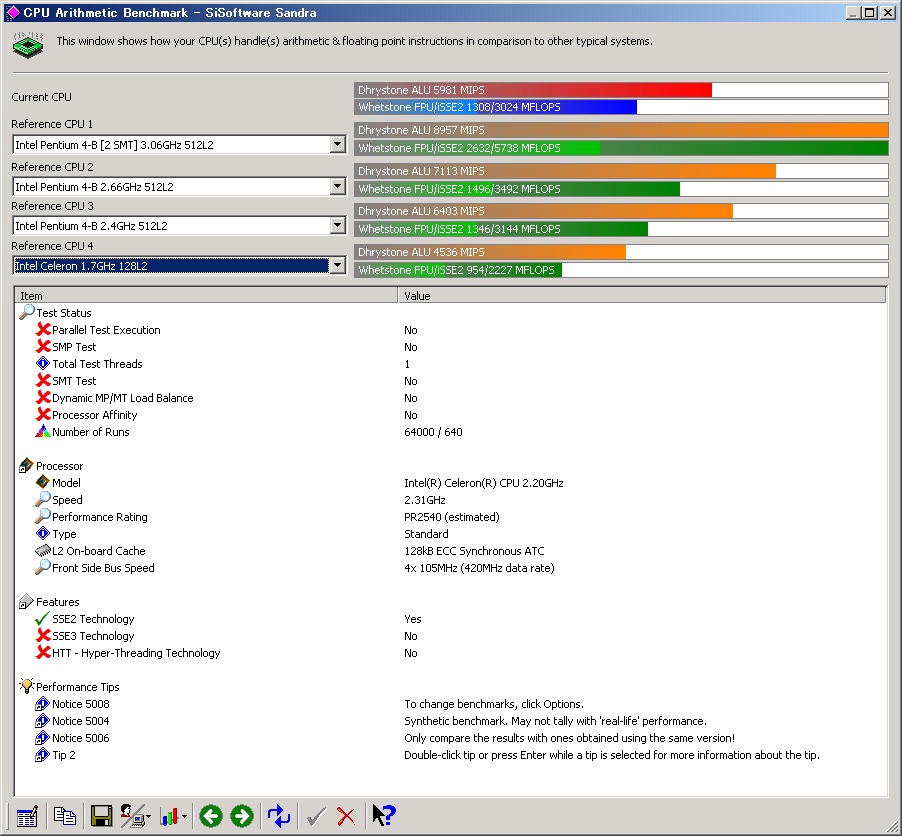Click the Dhrystone ALU 4536 MIPS bar
The image size is (902, 836).
[x=490, y=252]
